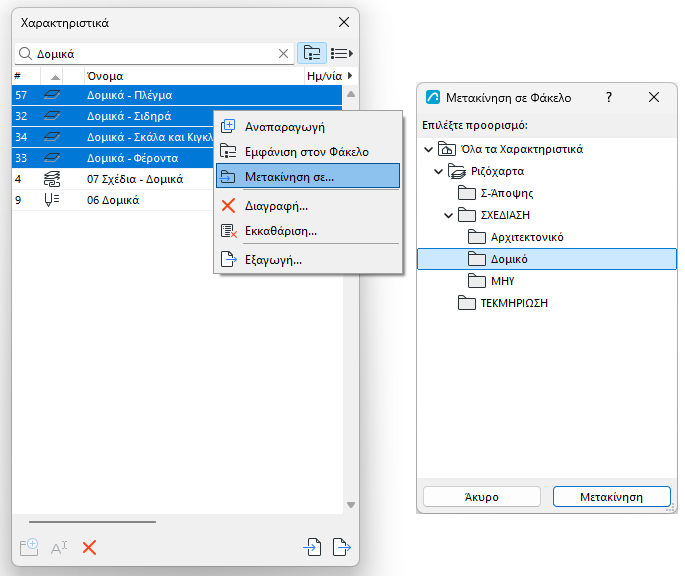Select Όλα τα Χαρακτηριστικά in tree

pos(522,149)
